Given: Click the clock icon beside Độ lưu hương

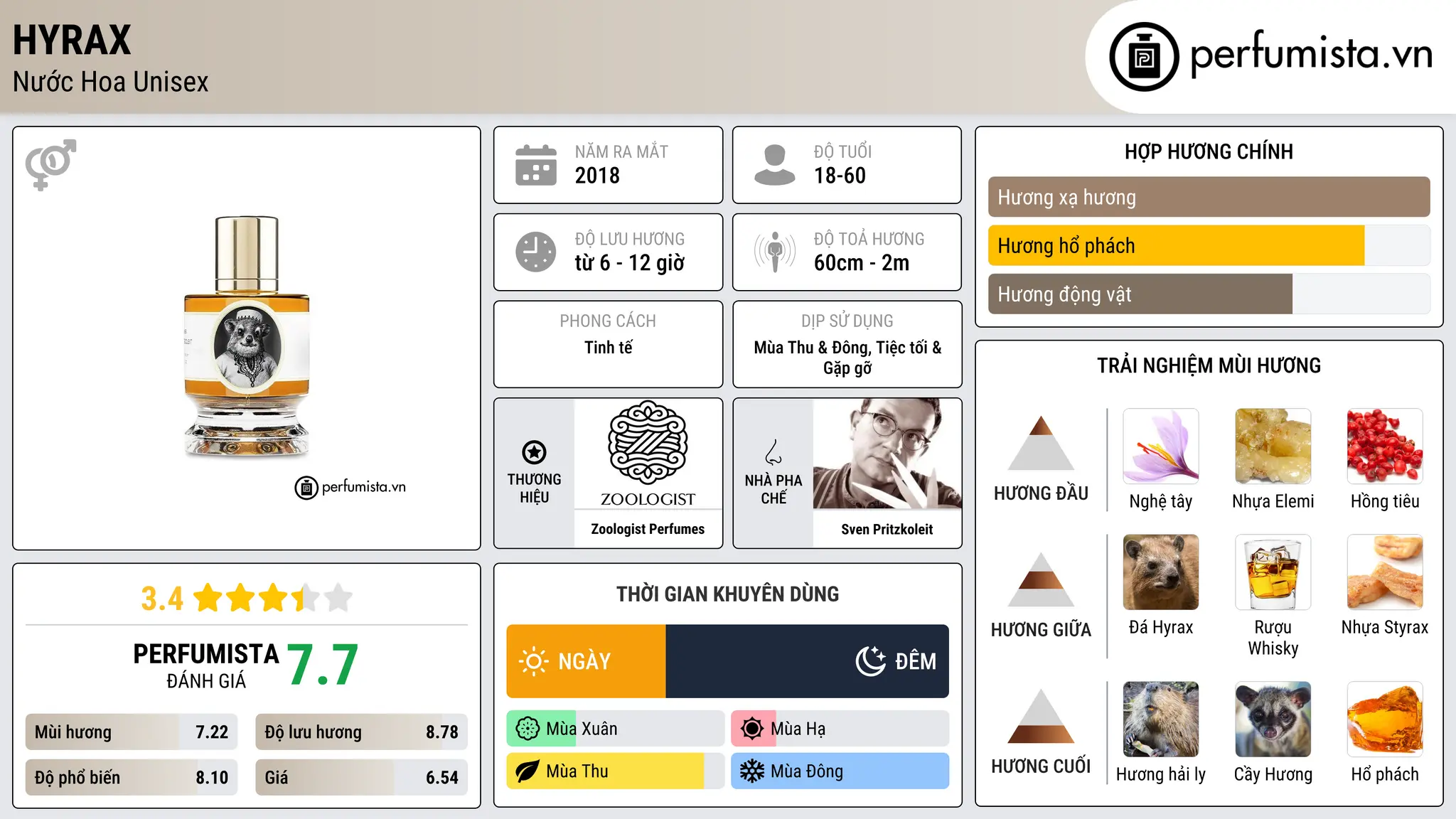Looking at the screenshot, I should (536, 252).
